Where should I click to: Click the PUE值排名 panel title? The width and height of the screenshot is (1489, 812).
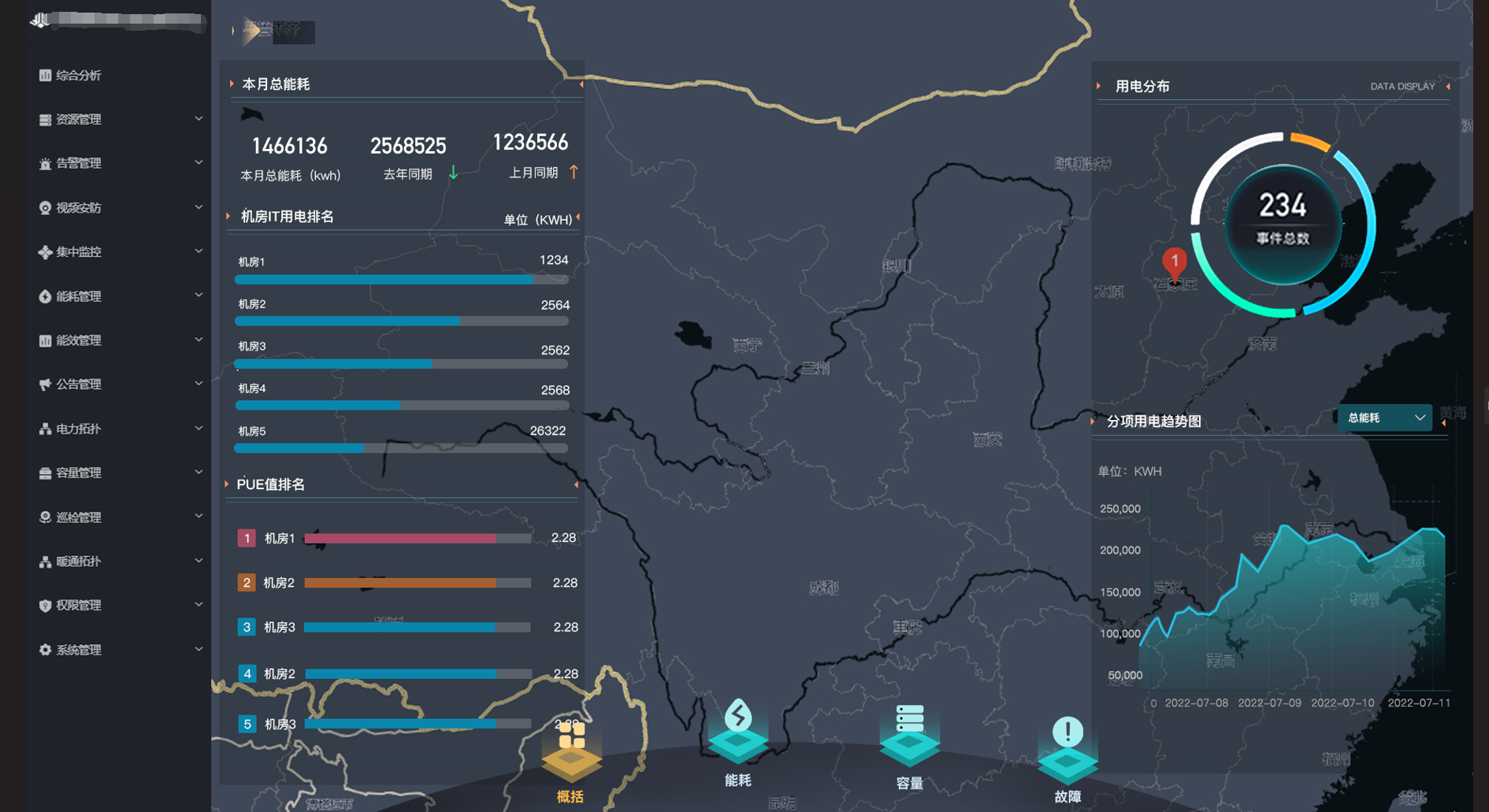coord(270,484)
